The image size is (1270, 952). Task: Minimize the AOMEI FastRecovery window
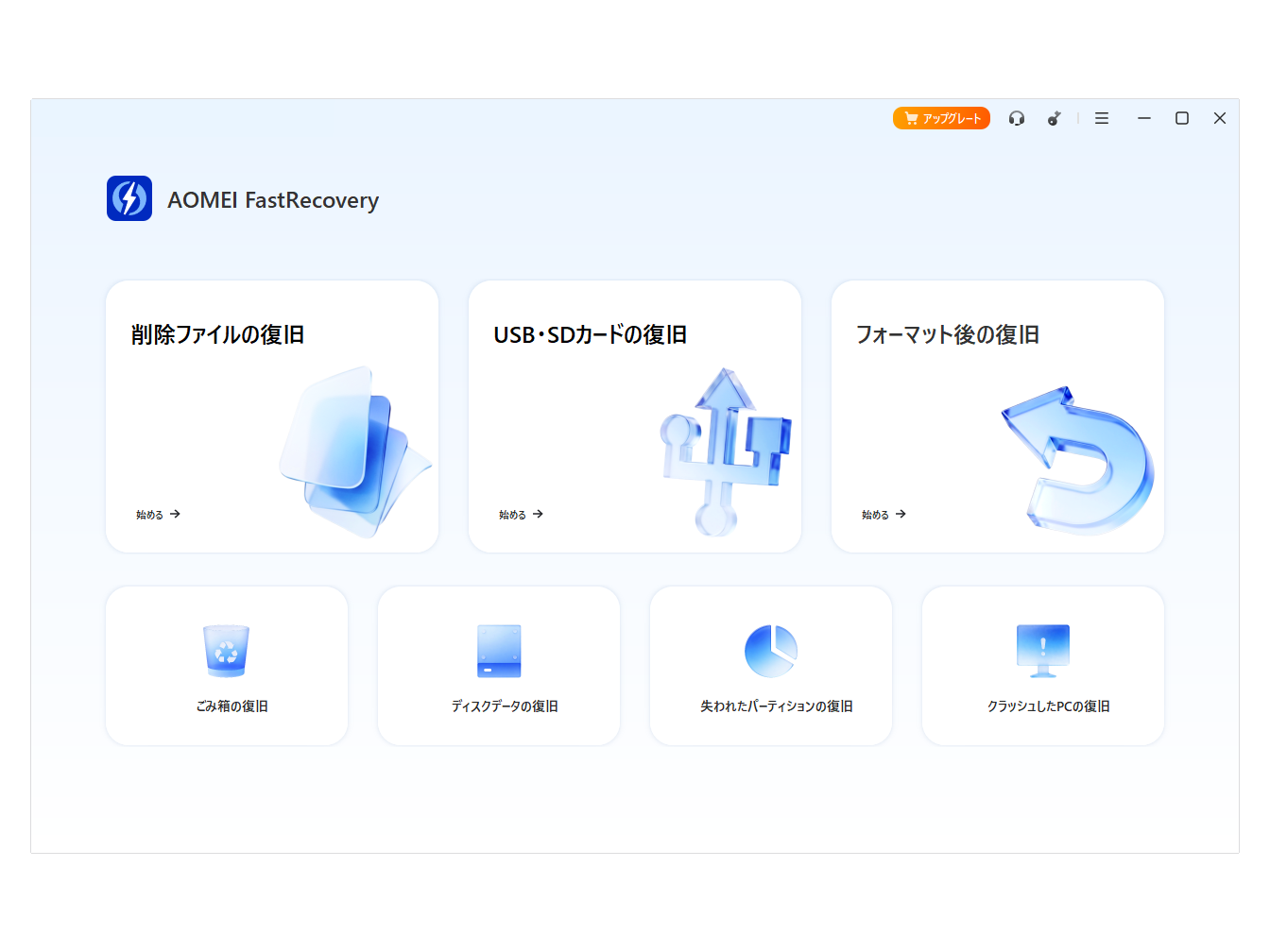pos(1144,118)
